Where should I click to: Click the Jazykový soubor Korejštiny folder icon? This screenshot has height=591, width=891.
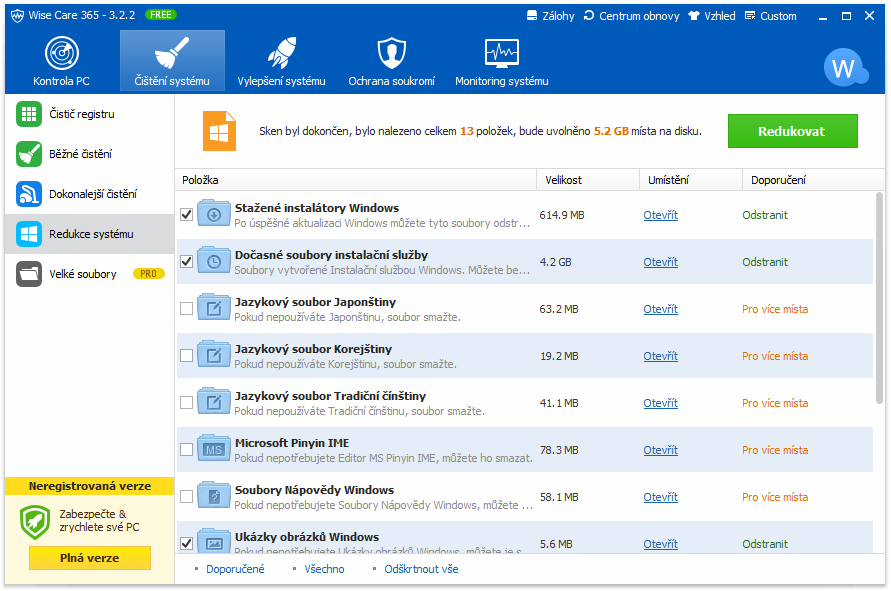click(214, 356)
